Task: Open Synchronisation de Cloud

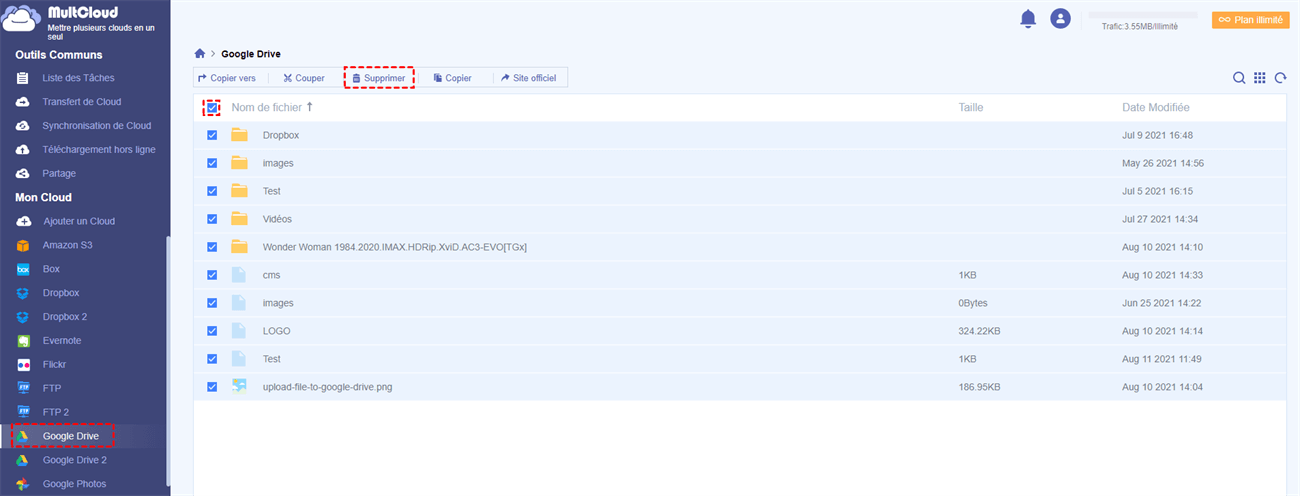Action: pyautogui.click(x=97, y=126)
